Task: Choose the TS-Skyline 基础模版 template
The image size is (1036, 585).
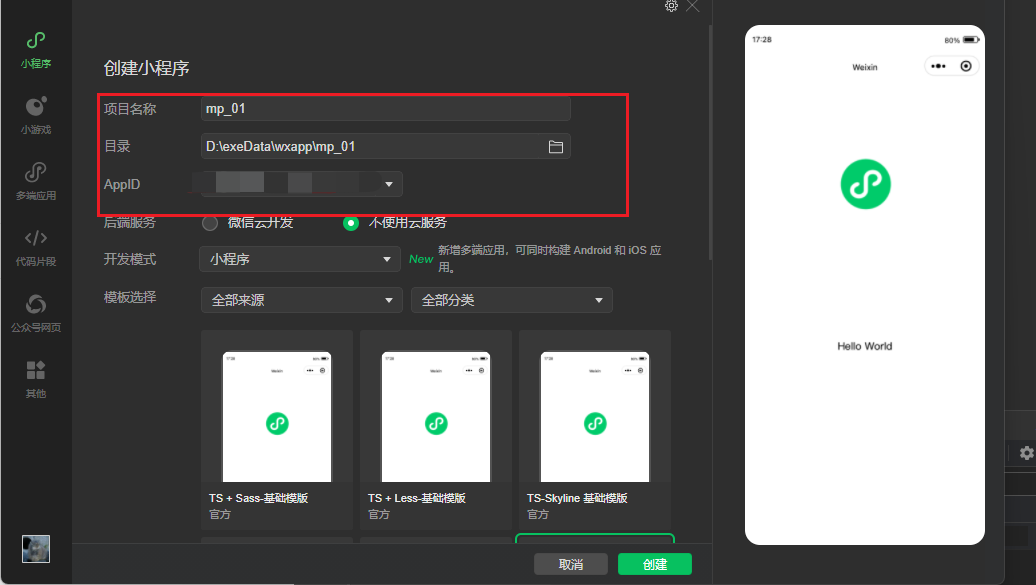Action: point(595,430)
